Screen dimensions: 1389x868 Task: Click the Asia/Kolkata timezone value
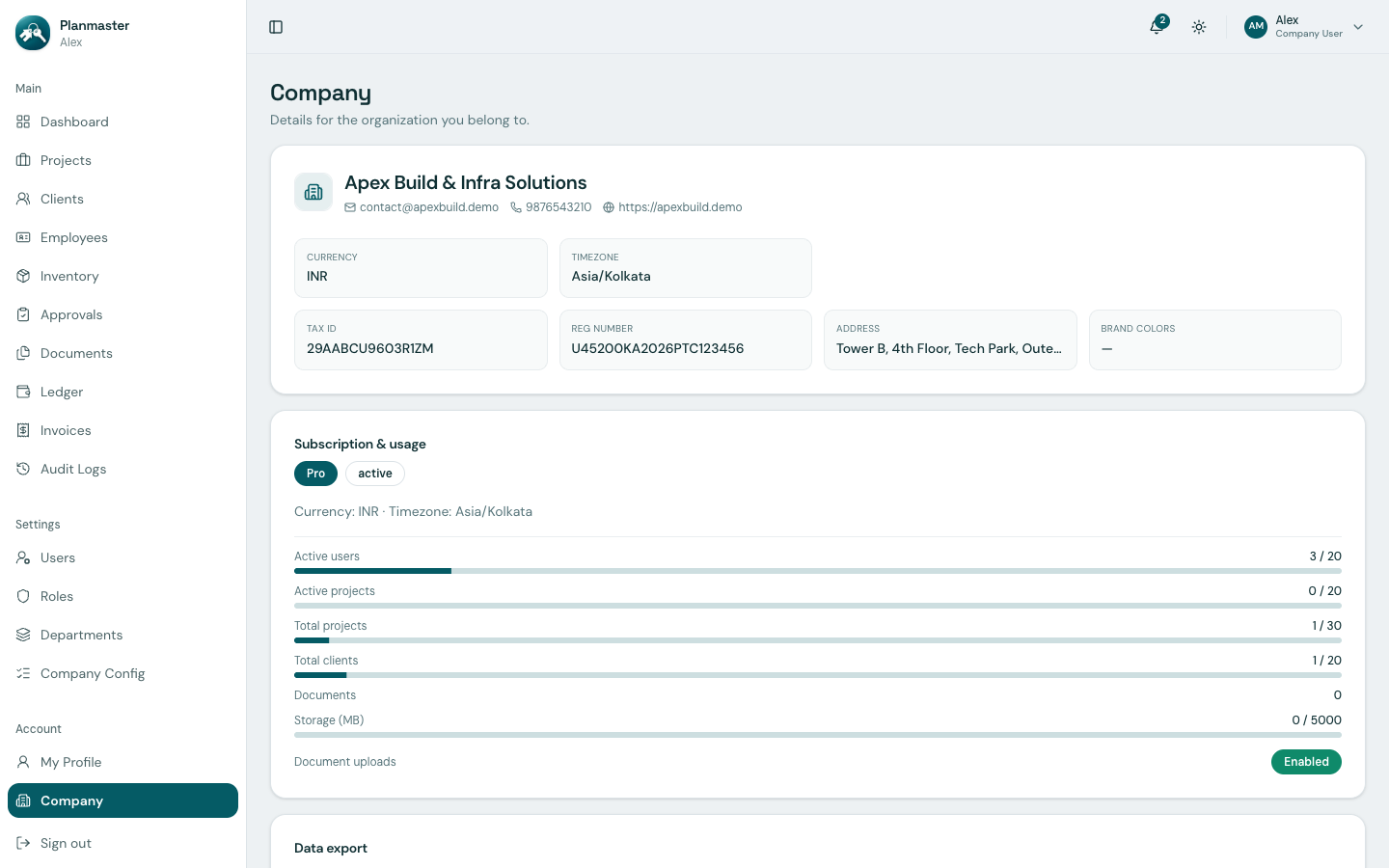click(612, 276)
